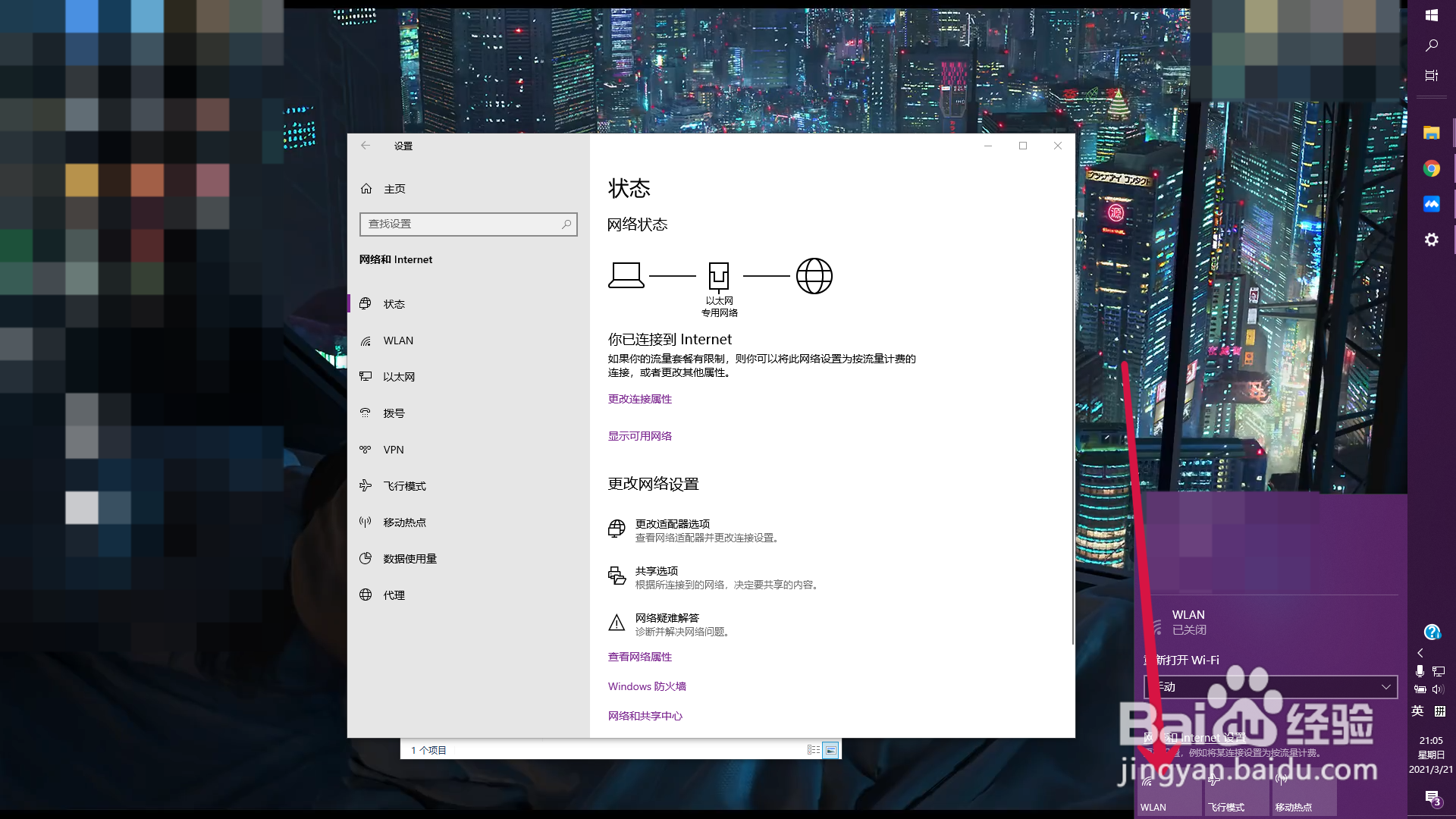Open Action Center notifications icon
Image resolution: width=1456 pixels, height=819 pixels.
[x=1433, y=799]
